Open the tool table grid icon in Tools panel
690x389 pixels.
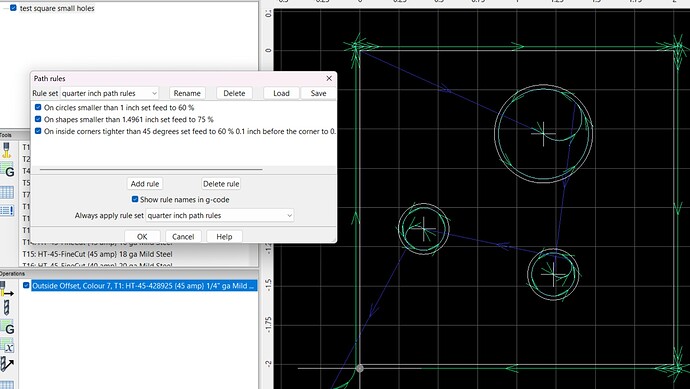coord(7,192)
